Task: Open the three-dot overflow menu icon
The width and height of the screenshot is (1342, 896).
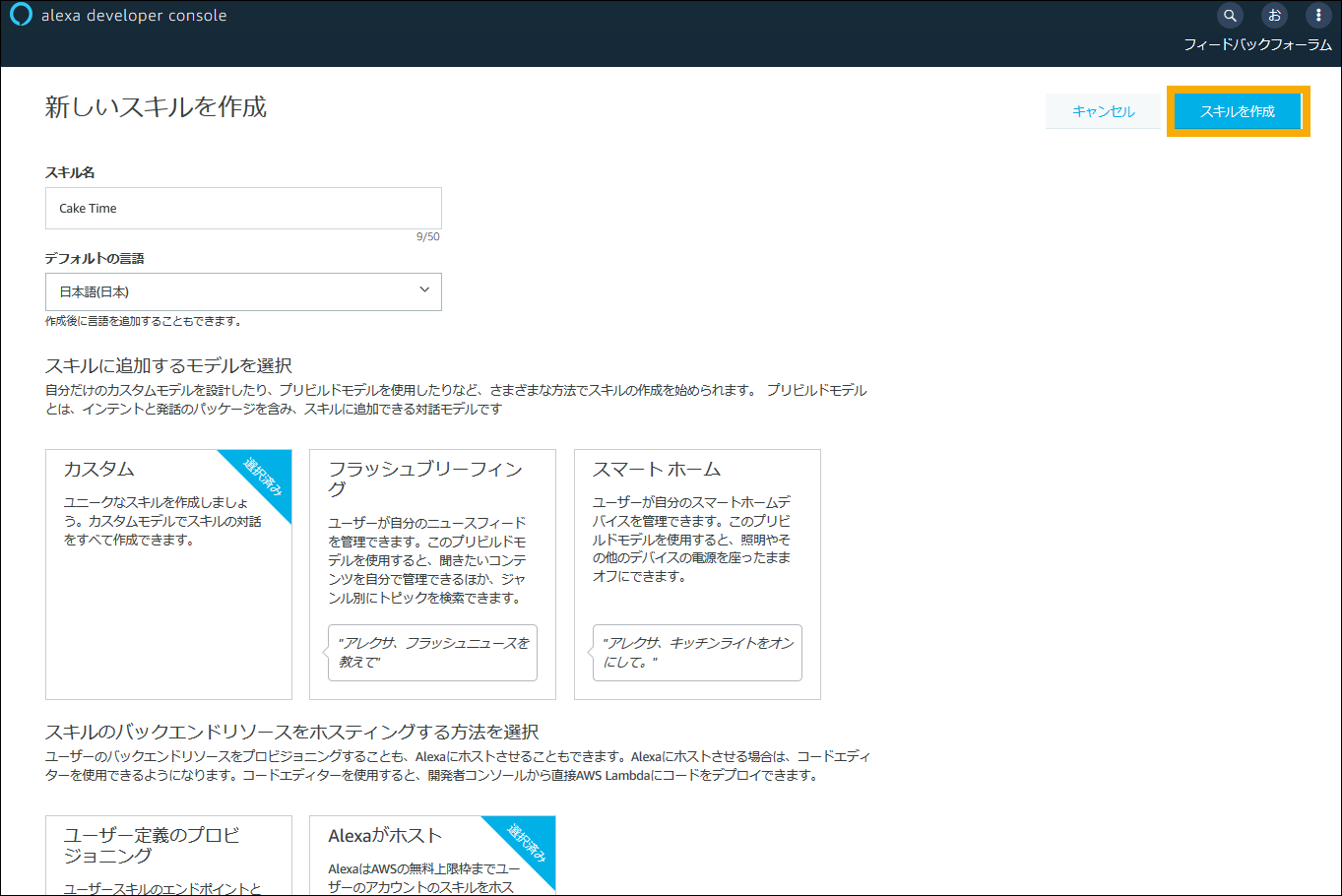Action: [x=1318, y=15]
